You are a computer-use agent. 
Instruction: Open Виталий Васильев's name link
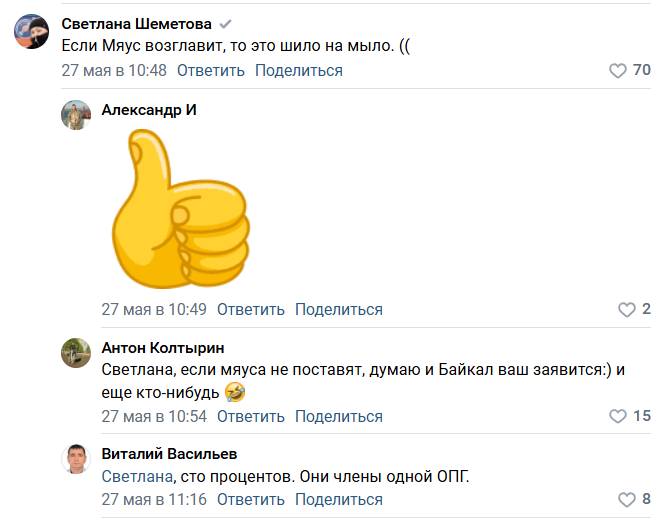point(169,454)
